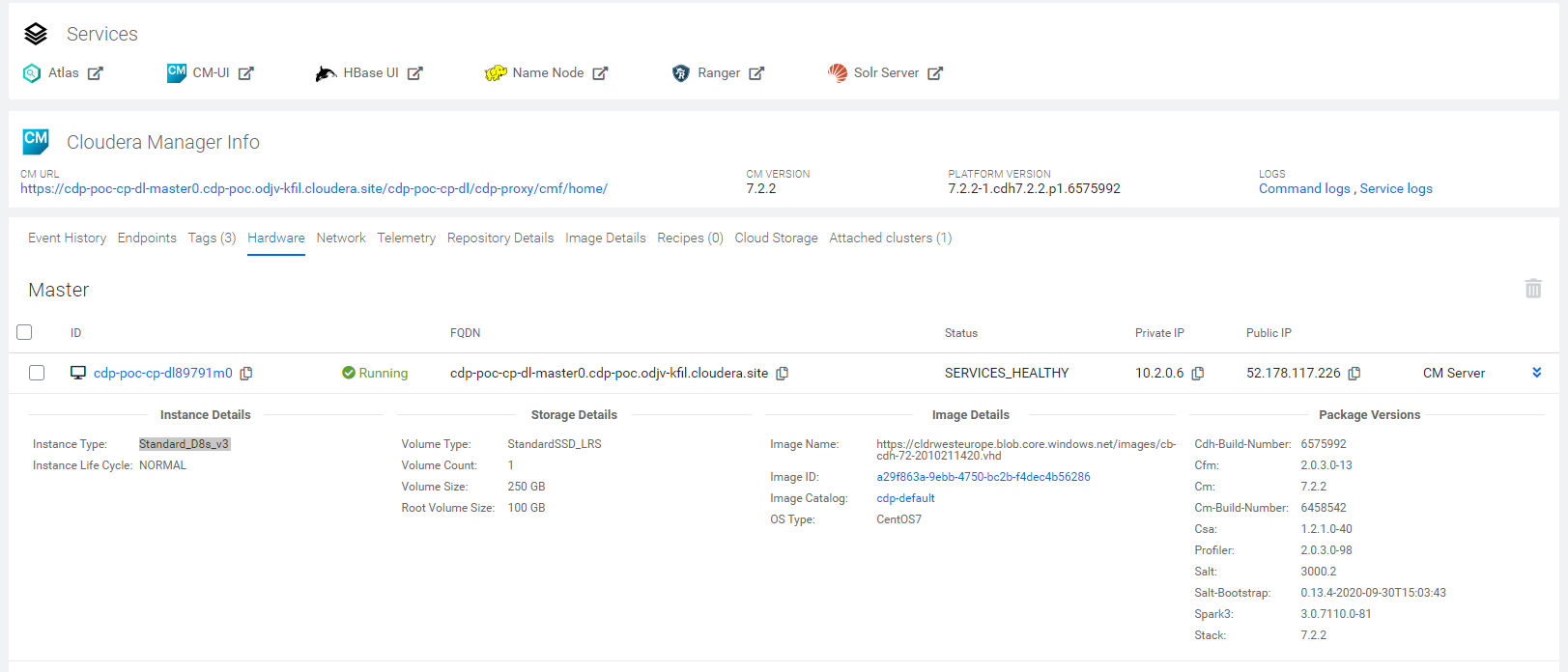Image resolution: width=1568 pixels, height=672 pixels.
Task: Click the FQDN column header
Action: pyautogui.click(x=465, y=333)
